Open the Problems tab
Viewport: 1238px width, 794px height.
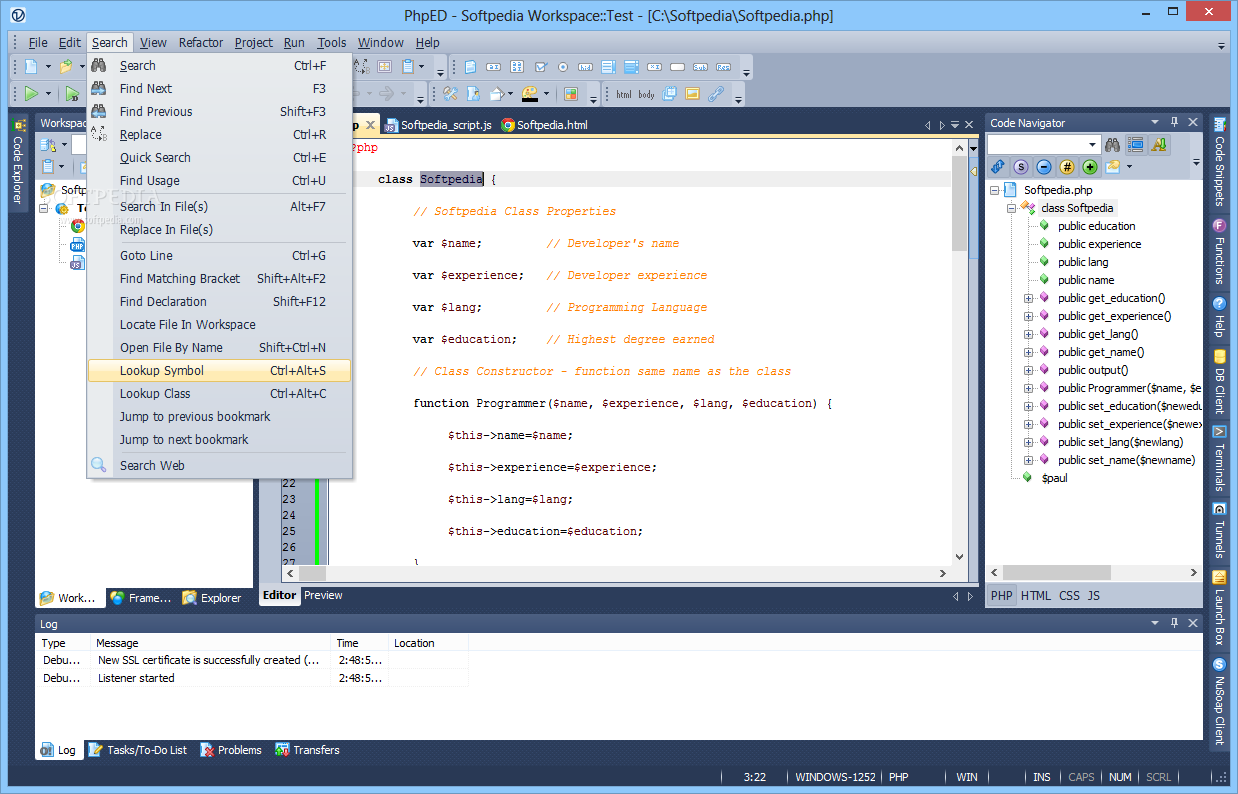tap(231, 750)
